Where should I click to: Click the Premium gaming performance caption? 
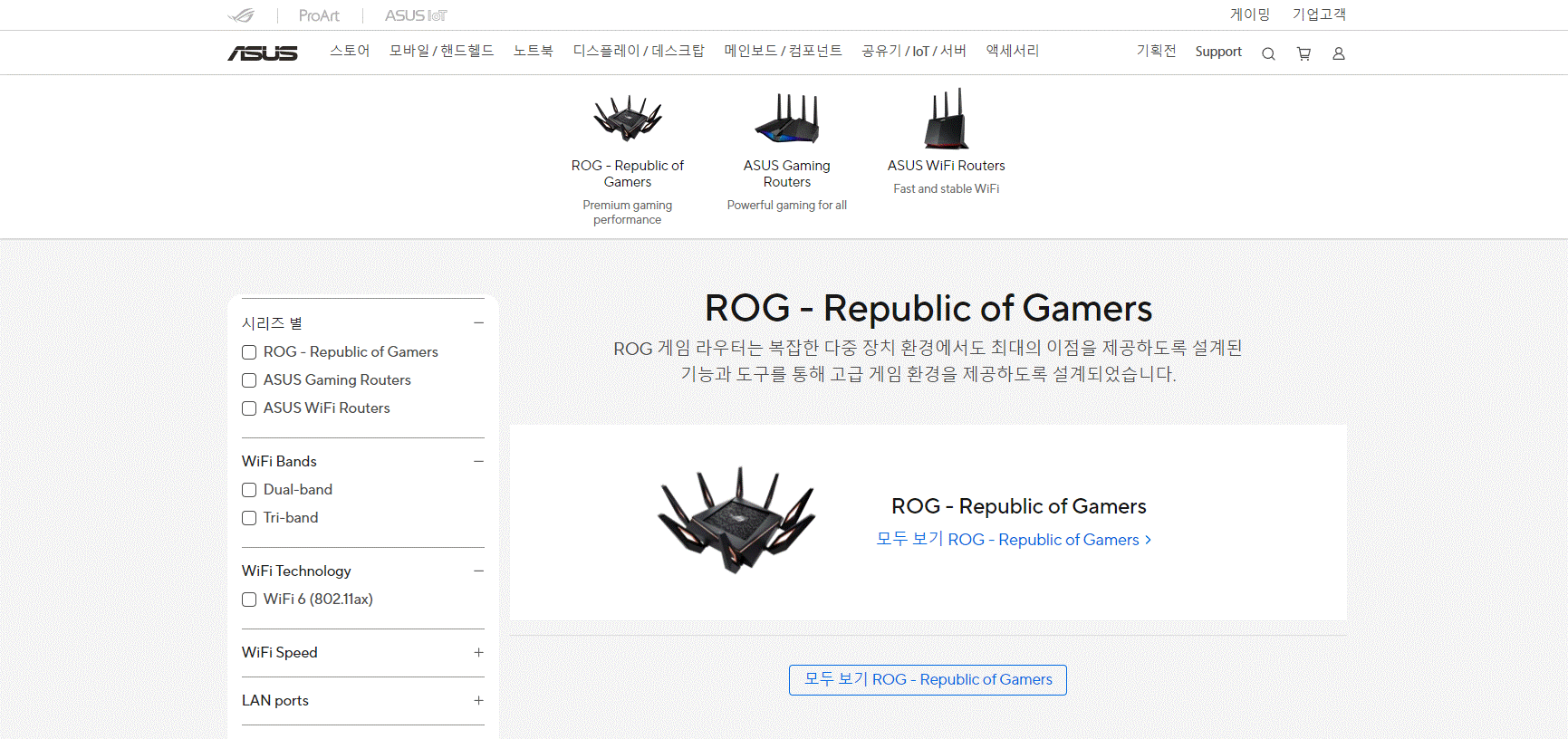(x=628, y=213)
